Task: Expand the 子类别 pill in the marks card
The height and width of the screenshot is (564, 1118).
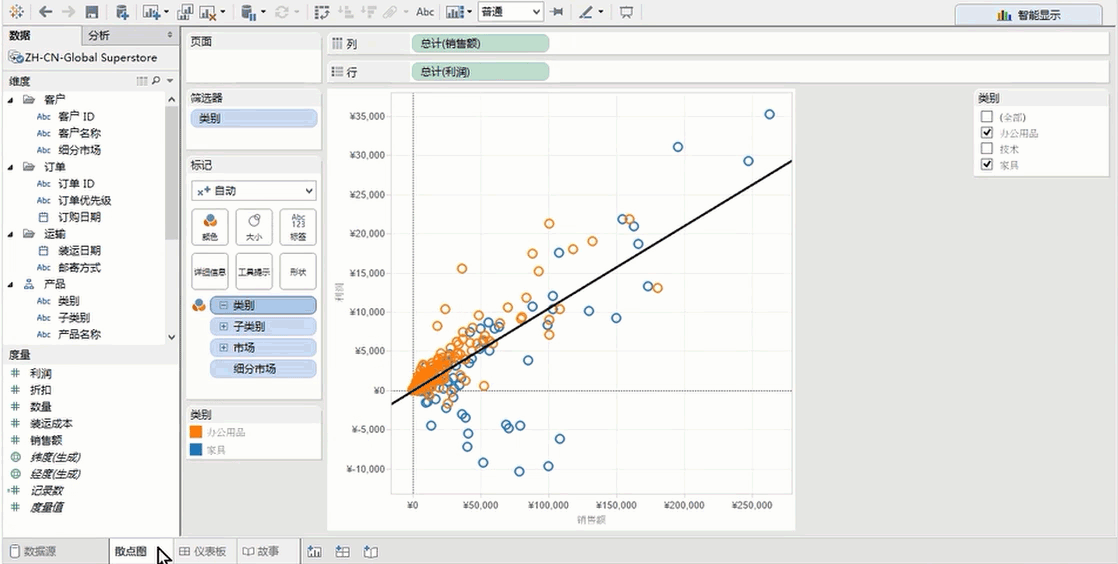Action: point(224,327)
